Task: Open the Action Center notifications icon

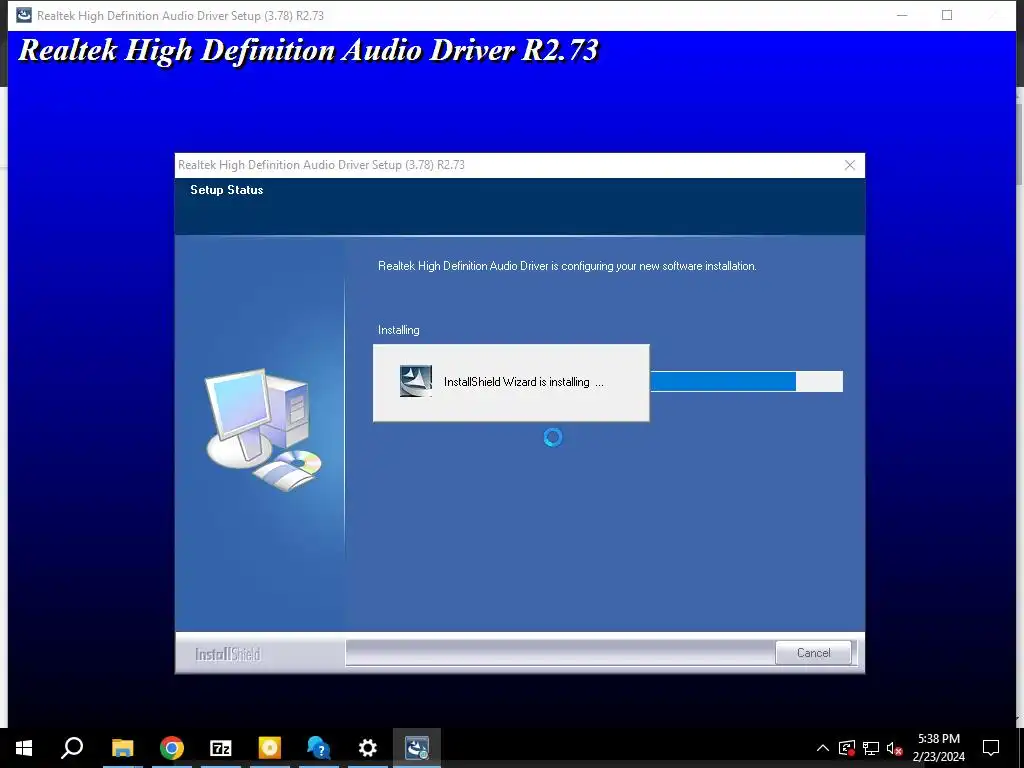Action: coord(991,748)
